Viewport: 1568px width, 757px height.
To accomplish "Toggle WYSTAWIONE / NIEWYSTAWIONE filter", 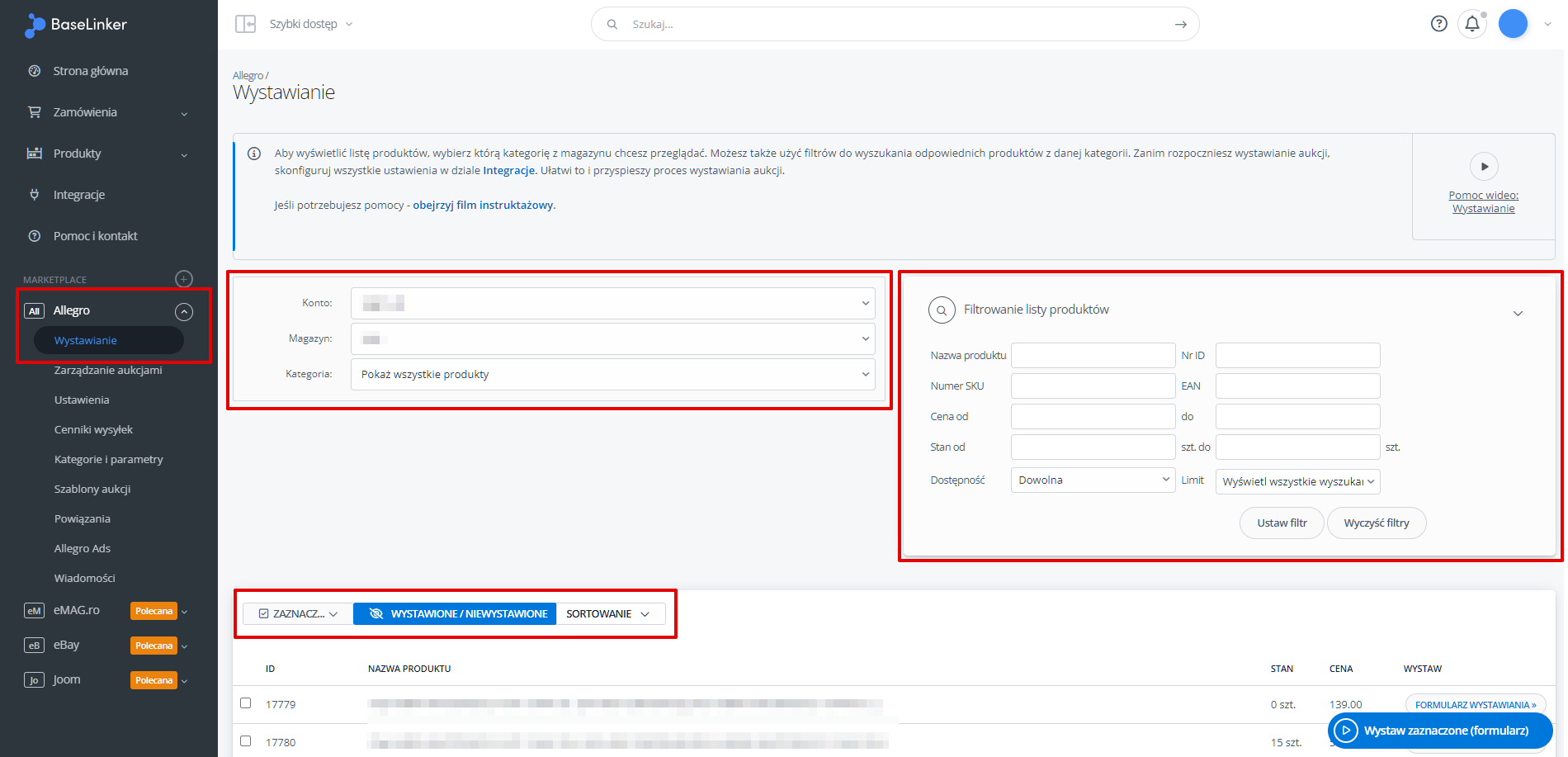I will point(455,613).
